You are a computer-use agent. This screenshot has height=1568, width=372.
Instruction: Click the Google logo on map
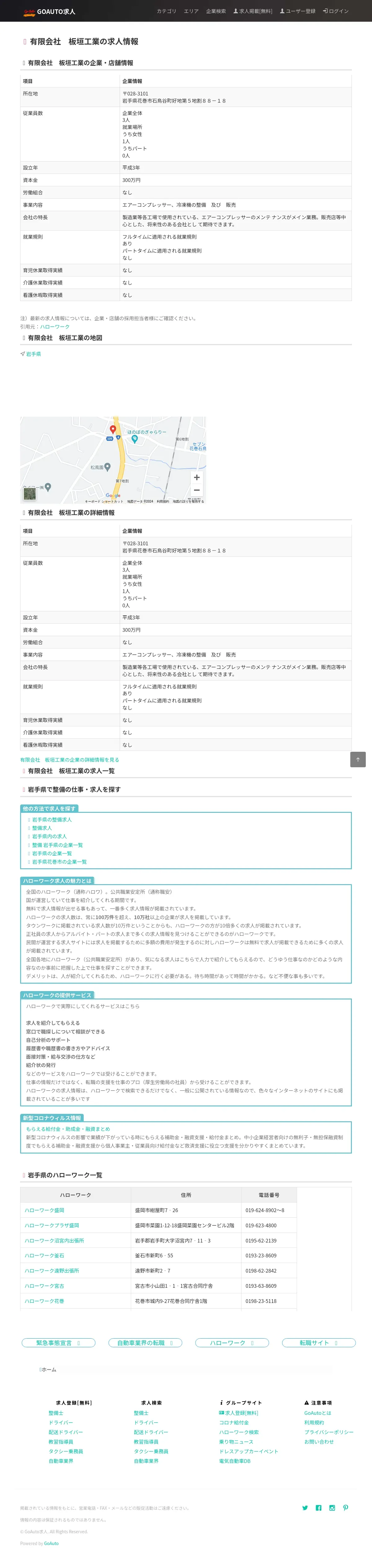pos(113,495)
